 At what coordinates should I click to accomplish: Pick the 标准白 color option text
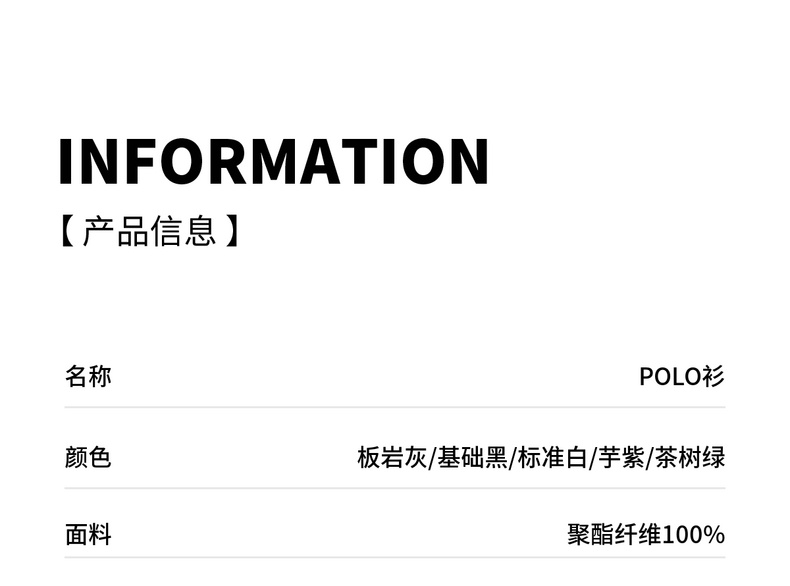pyautogui.click(x=551, y=458)
